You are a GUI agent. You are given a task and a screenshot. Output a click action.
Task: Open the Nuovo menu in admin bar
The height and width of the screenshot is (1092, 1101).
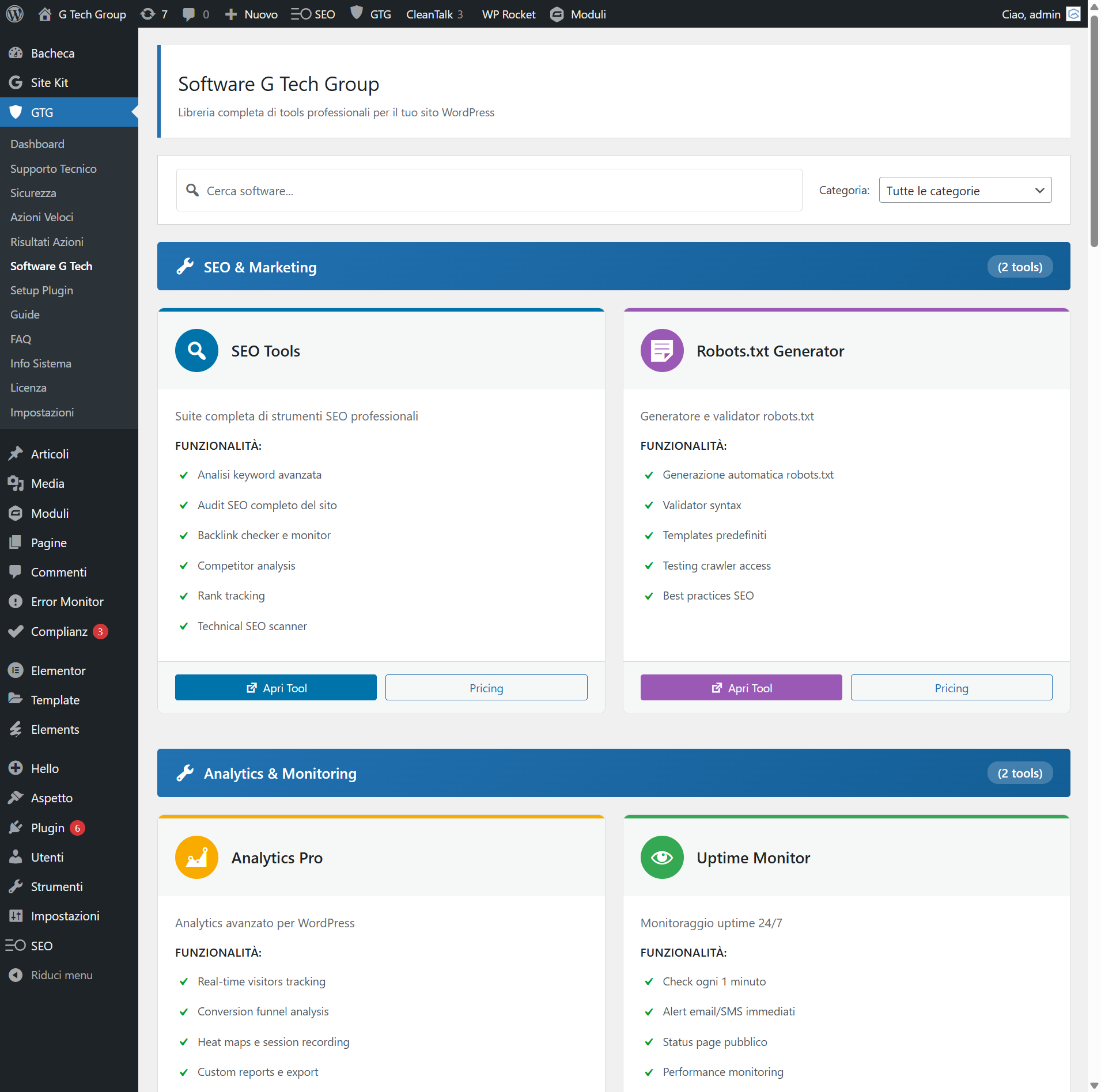(251, 14)
